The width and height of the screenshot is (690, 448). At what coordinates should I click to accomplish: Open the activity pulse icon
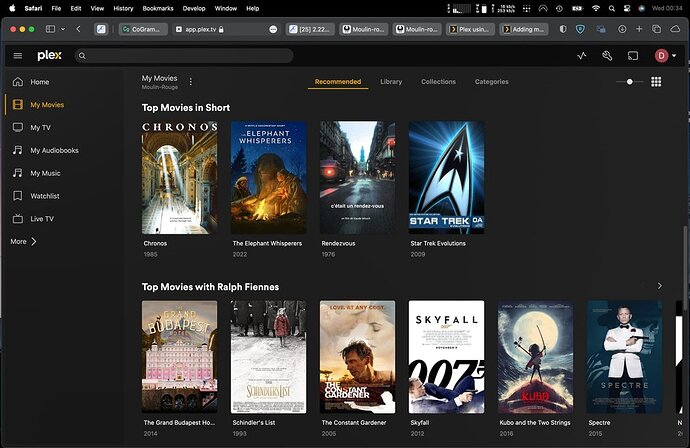click(x=582, y=55)
